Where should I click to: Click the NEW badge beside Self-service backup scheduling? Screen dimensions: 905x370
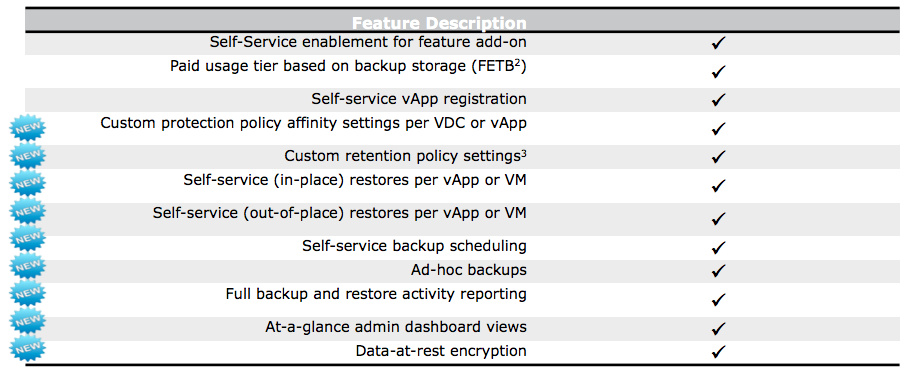28,238
